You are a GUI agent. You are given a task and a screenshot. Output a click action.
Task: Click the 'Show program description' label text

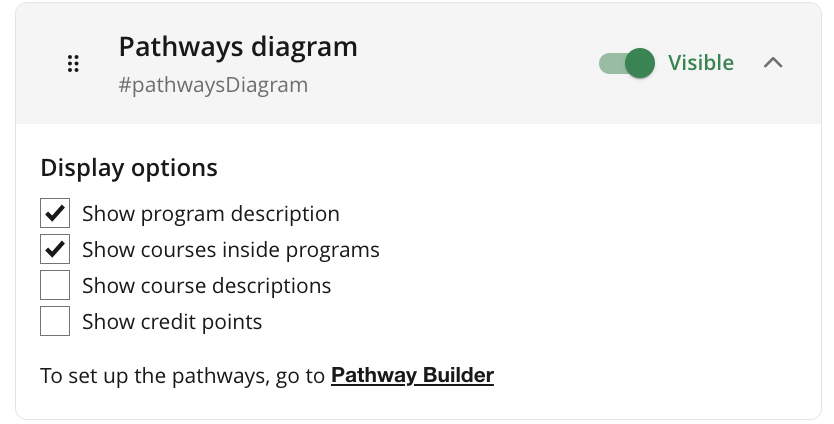tap(210, 214)
